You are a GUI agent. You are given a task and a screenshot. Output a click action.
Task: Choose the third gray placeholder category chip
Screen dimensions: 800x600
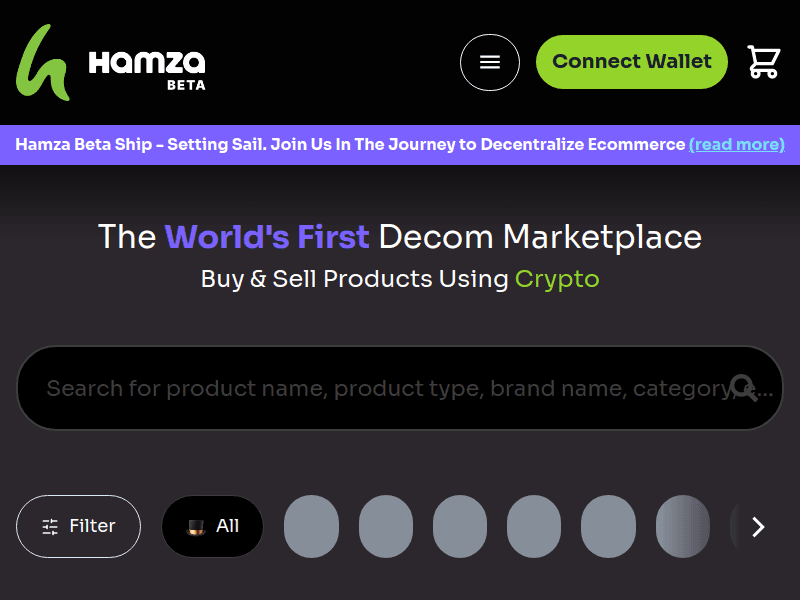tap(460, 526)
